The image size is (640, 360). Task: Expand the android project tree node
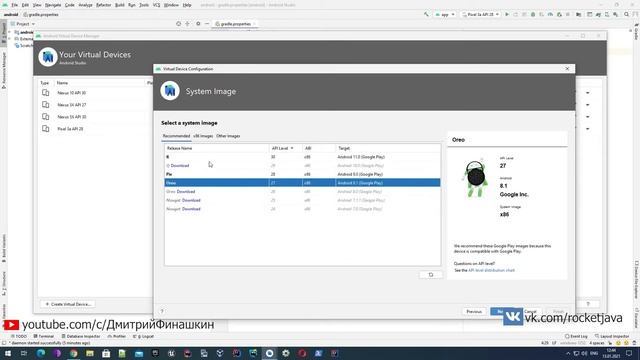pyautogui.click(x=10, y=32)
